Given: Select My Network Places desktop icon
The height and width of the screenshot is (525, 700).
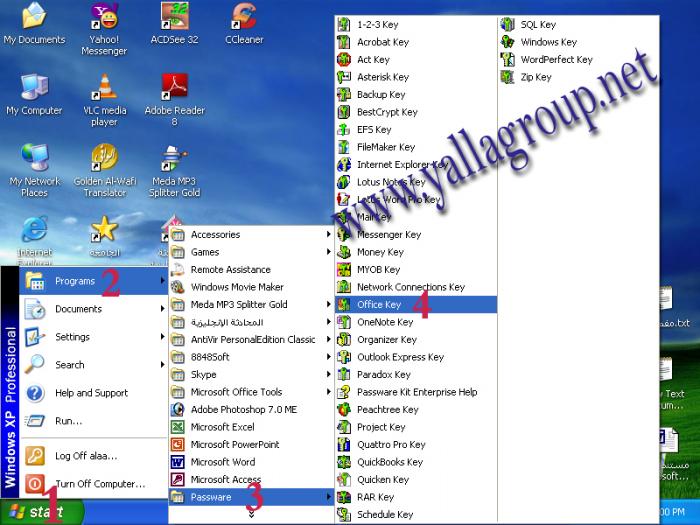Looking at the screenshot, I should point(34,170).
